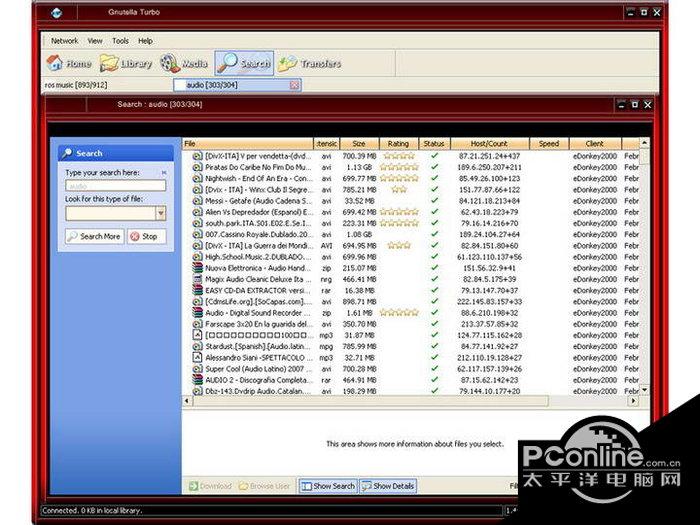Click the Show Search toggle button

(328, 486)
